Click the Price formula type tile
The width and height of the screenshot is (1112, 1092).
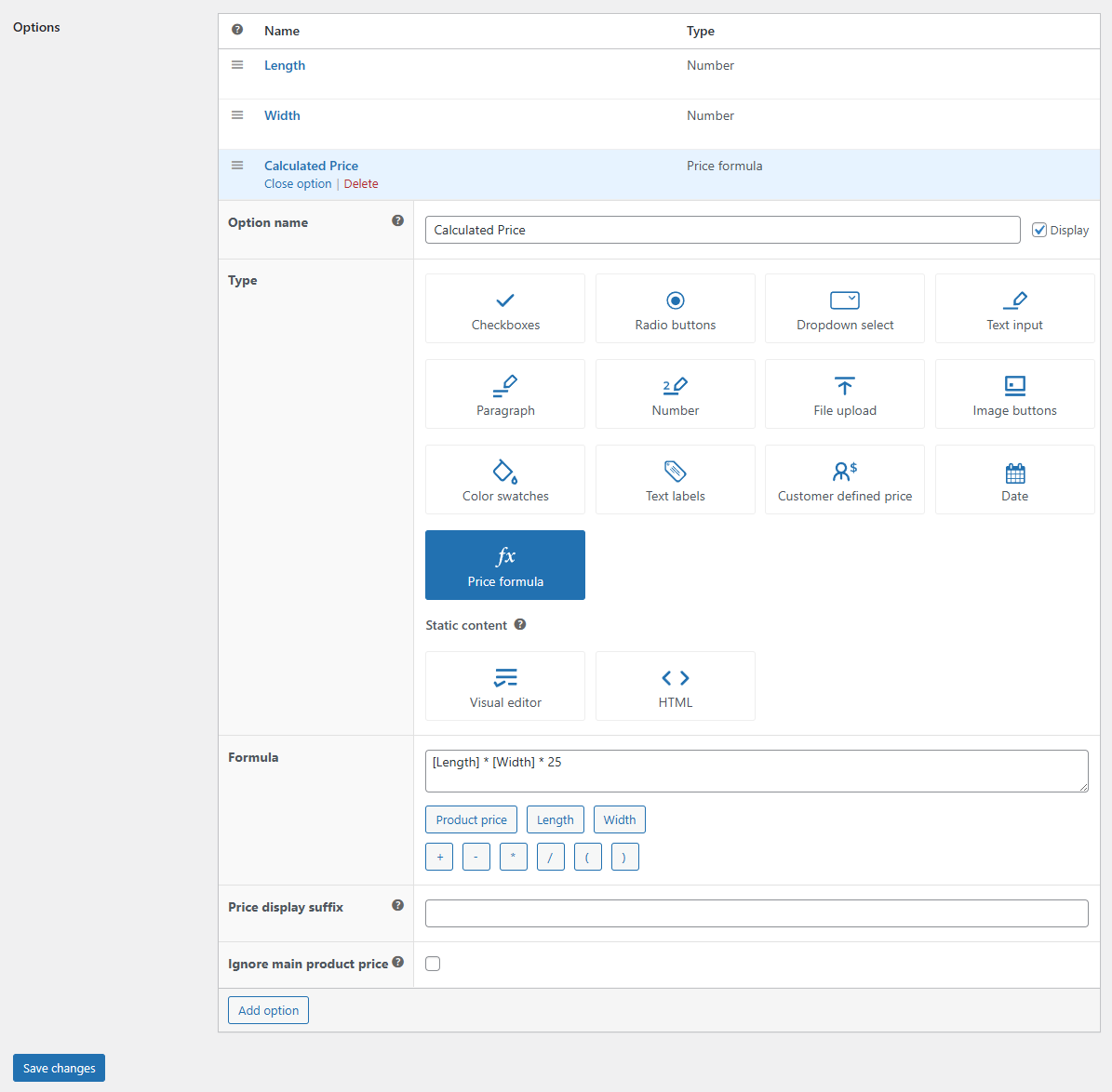(x=505, y=566)
